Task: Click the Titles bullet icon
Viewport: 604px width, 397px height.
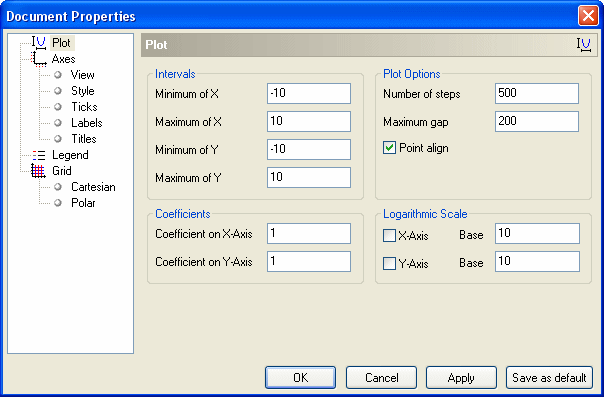Action: [x=58, y=139]
